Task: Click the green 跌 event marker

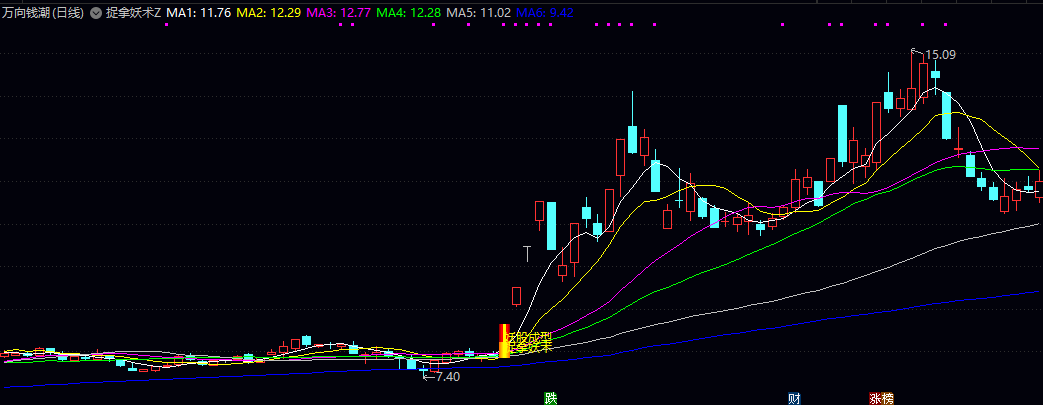Action: (x=550, y=398)
